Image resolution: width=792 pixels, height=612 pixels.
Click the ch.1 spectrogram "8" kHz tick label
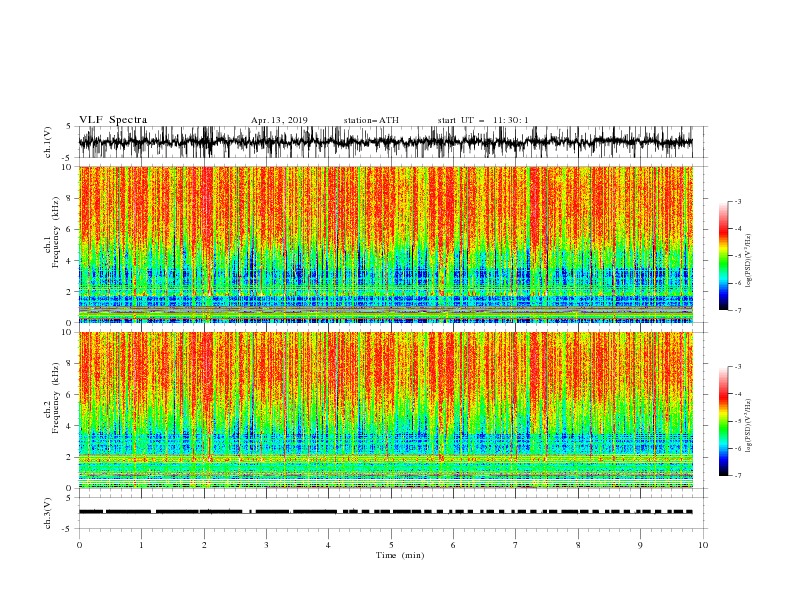point(69,198)
